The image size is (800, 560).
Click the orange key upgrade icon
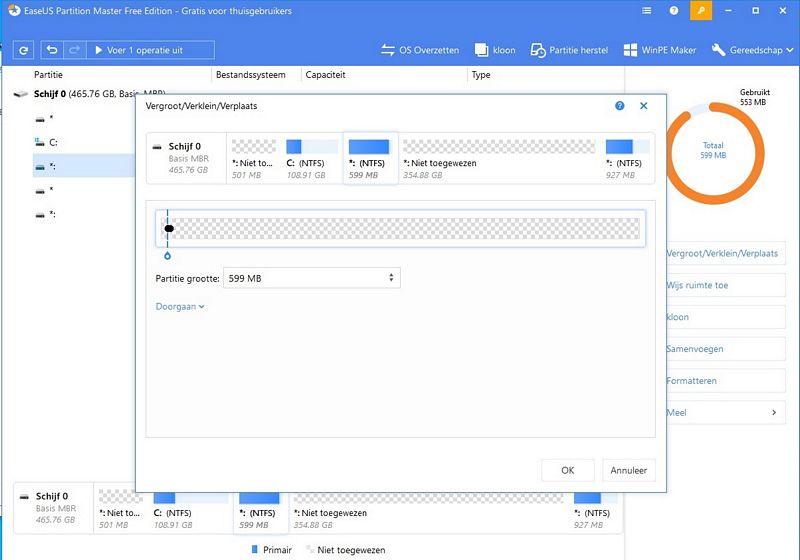(x=701, y=11)
